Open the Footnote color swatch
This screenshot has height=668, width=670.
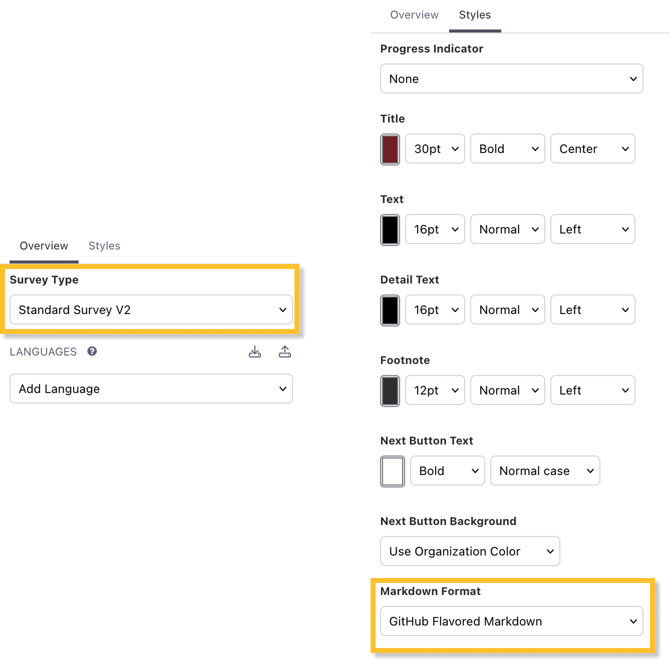pos(391,390)
